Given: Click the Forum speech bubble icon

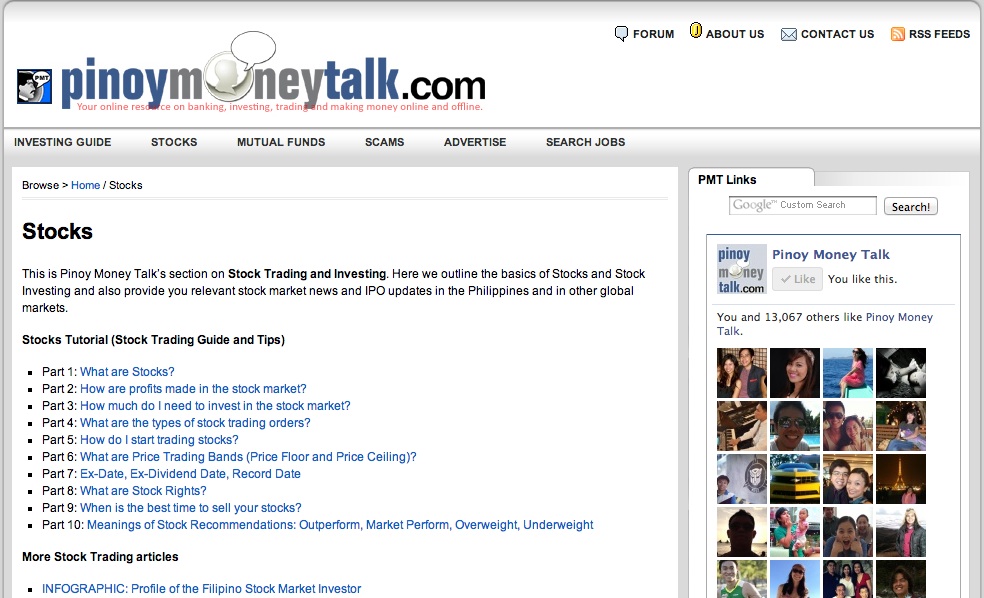Looking at the screenshot, I should (x=621, y=34).
